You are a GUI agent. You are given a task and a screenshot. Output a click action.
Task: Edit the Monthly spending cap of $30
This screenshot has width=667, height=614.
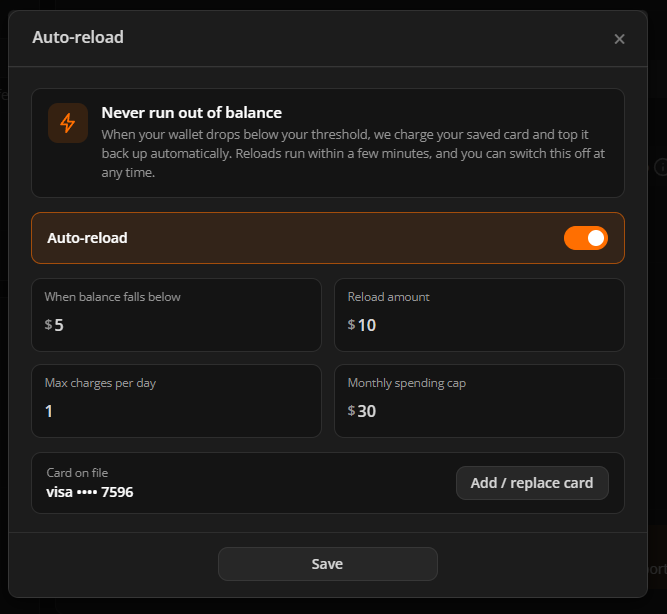point(479,401)
